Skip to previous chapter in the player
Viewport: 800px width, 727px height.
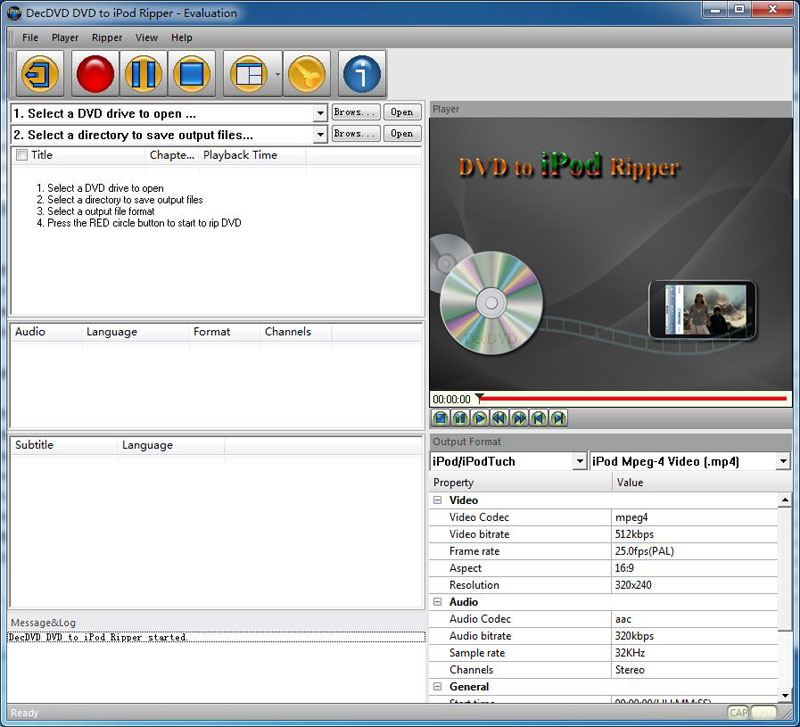539,418
